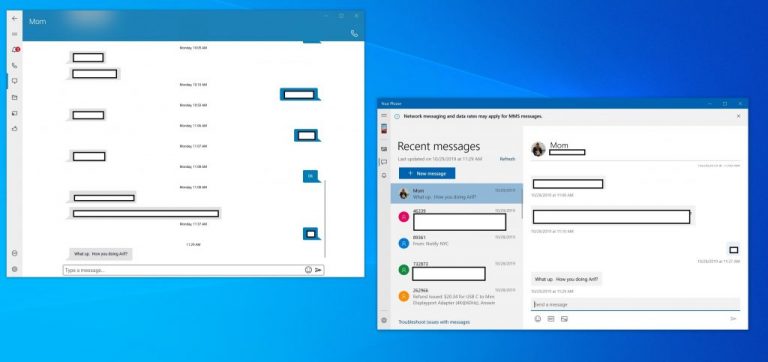Open the Photos tab in Your Phone sidebar

[384, 149]
